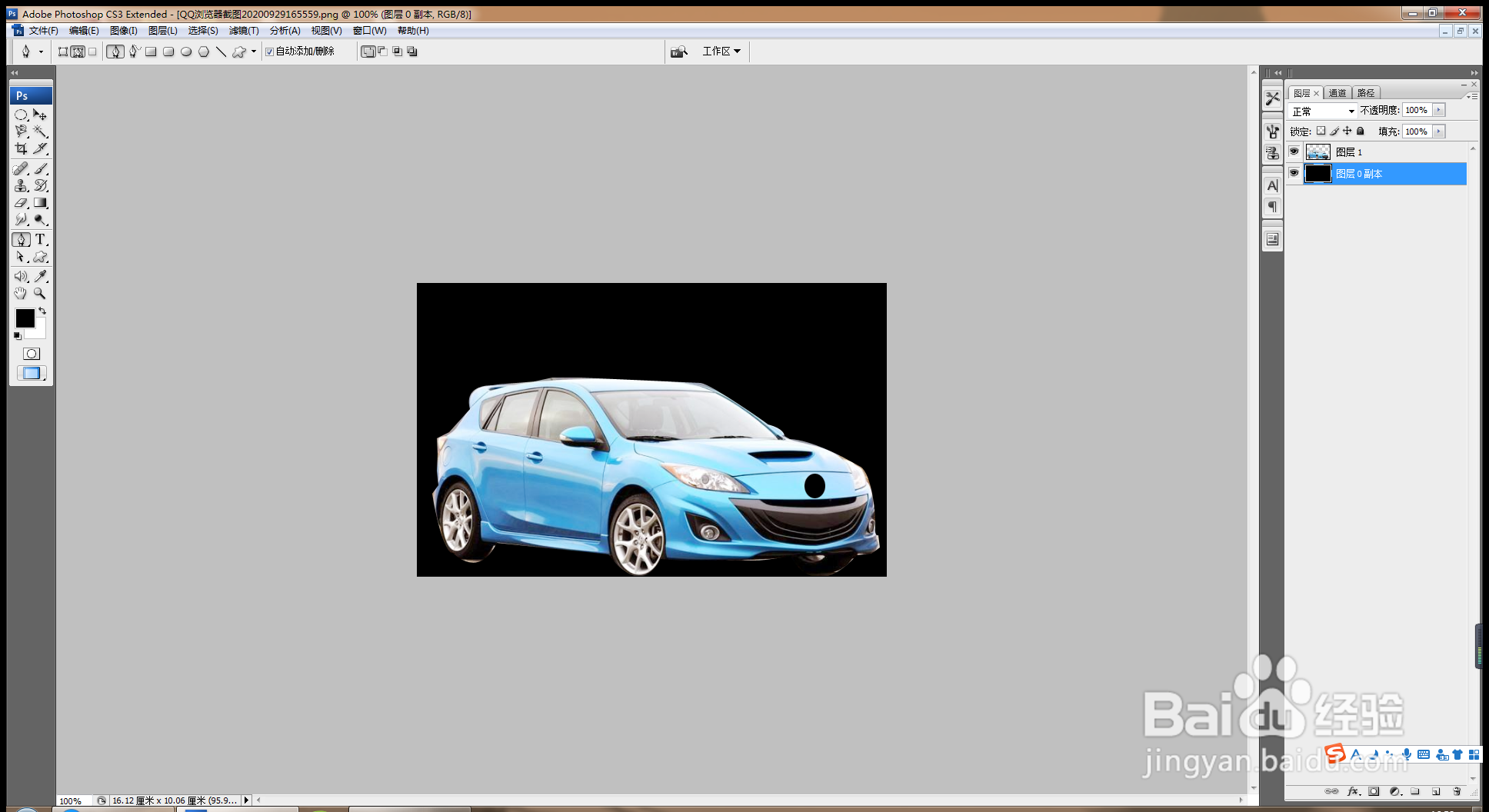The width and height of the screenshot is (1489, 812).
Task: Choose the Freeform Pen tool in options bar
Action: point(134,52)
